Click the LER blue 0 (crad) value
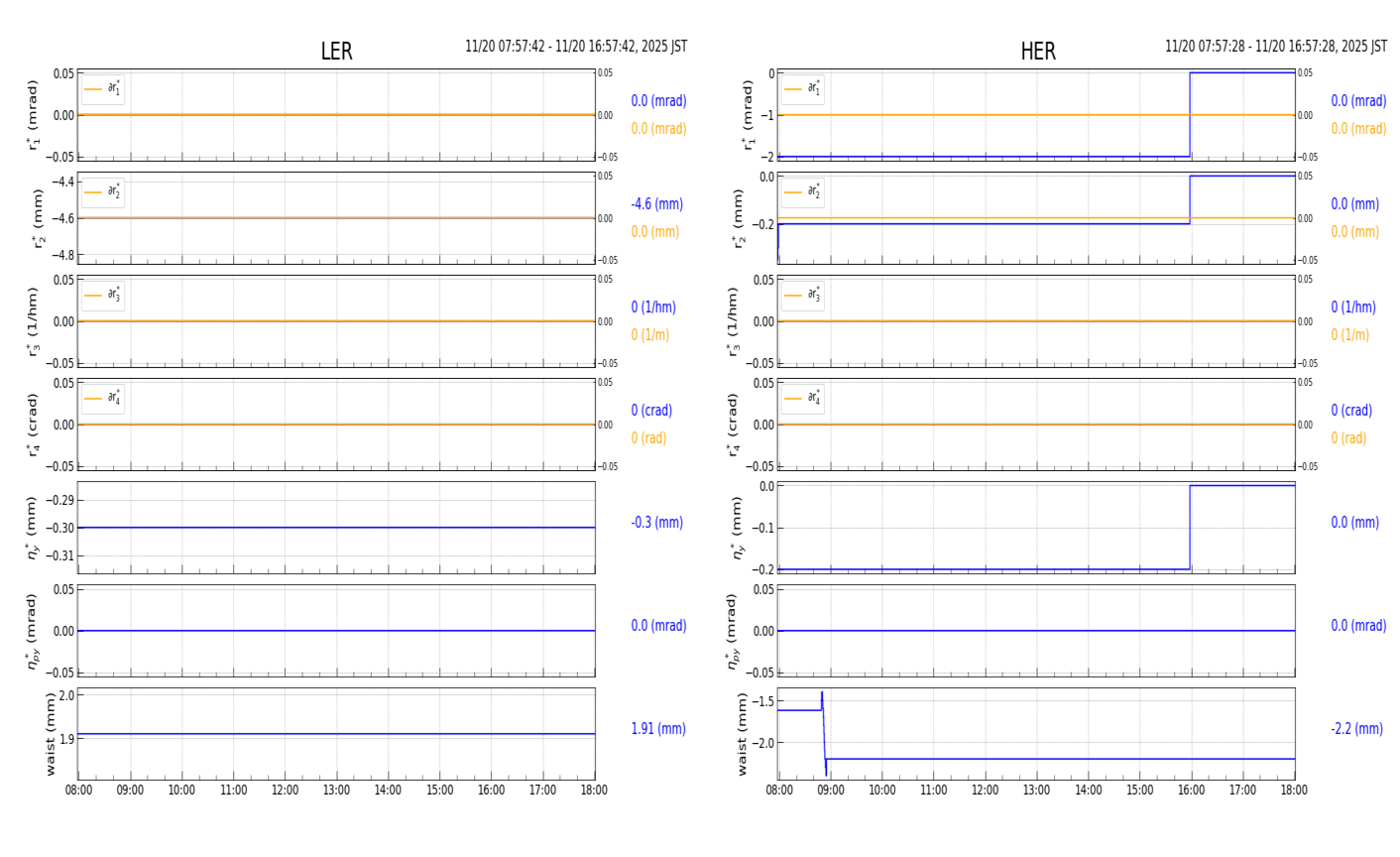The width and height of the screenshot is (1400, 857). [651, 411]
